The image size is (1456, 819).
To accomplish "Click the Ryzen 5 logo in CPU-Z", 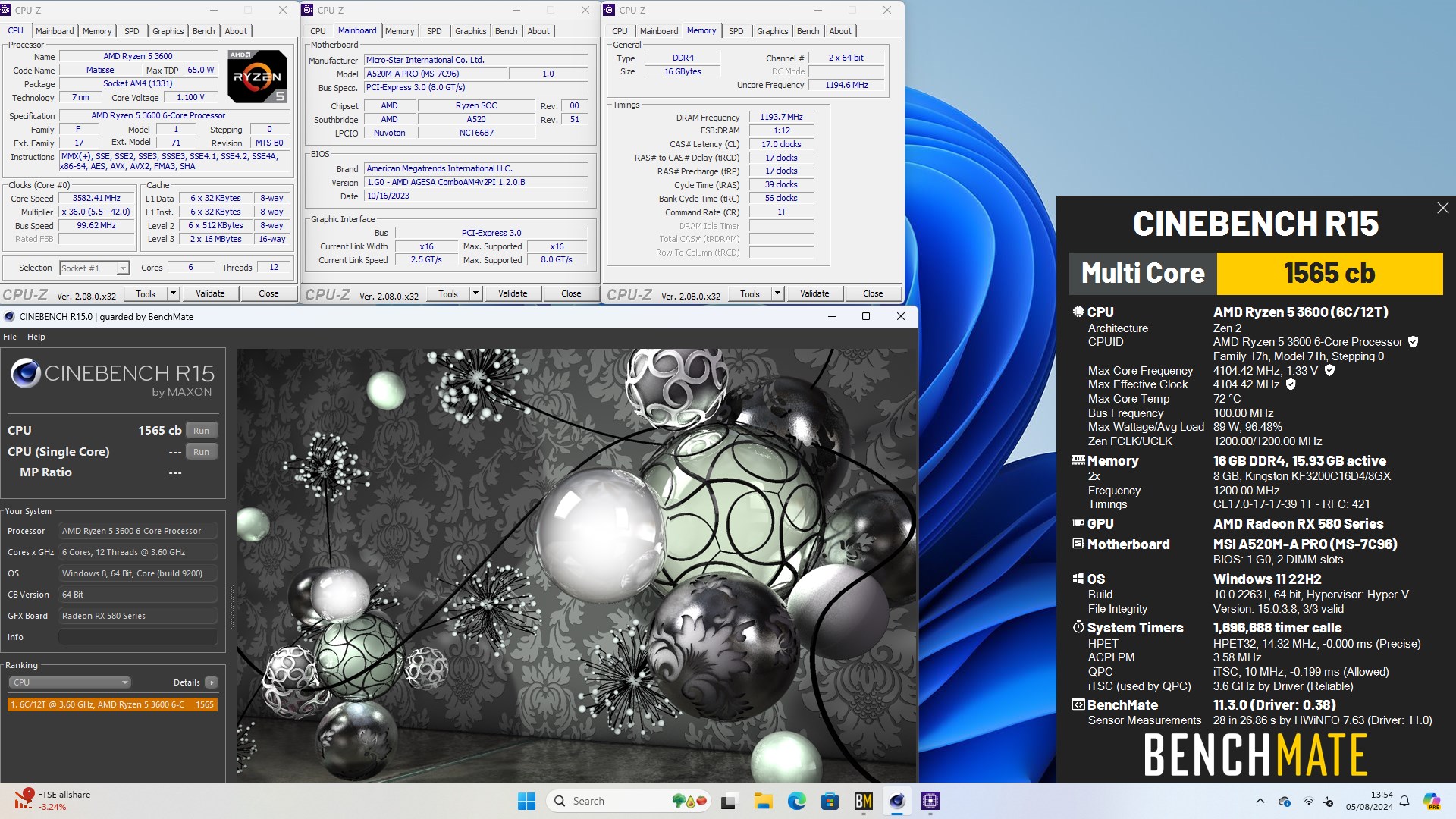I will (x=257, y=76).
